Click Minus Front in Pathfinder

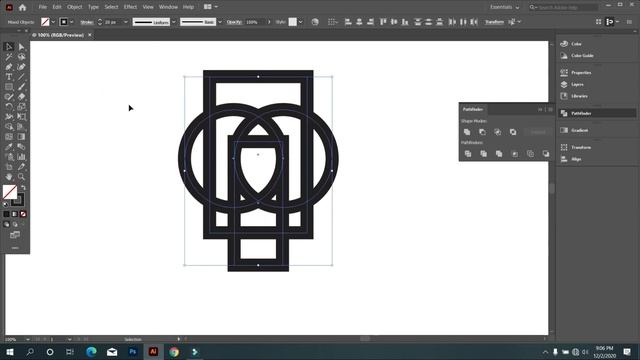(x=482, y=132)
